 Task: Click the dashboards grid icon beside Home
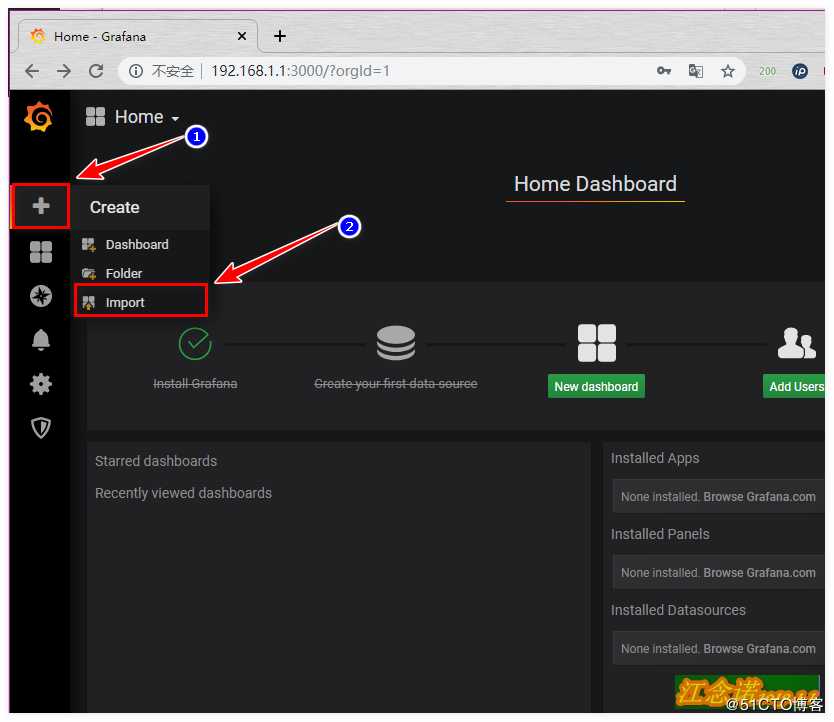coord(95,117)
